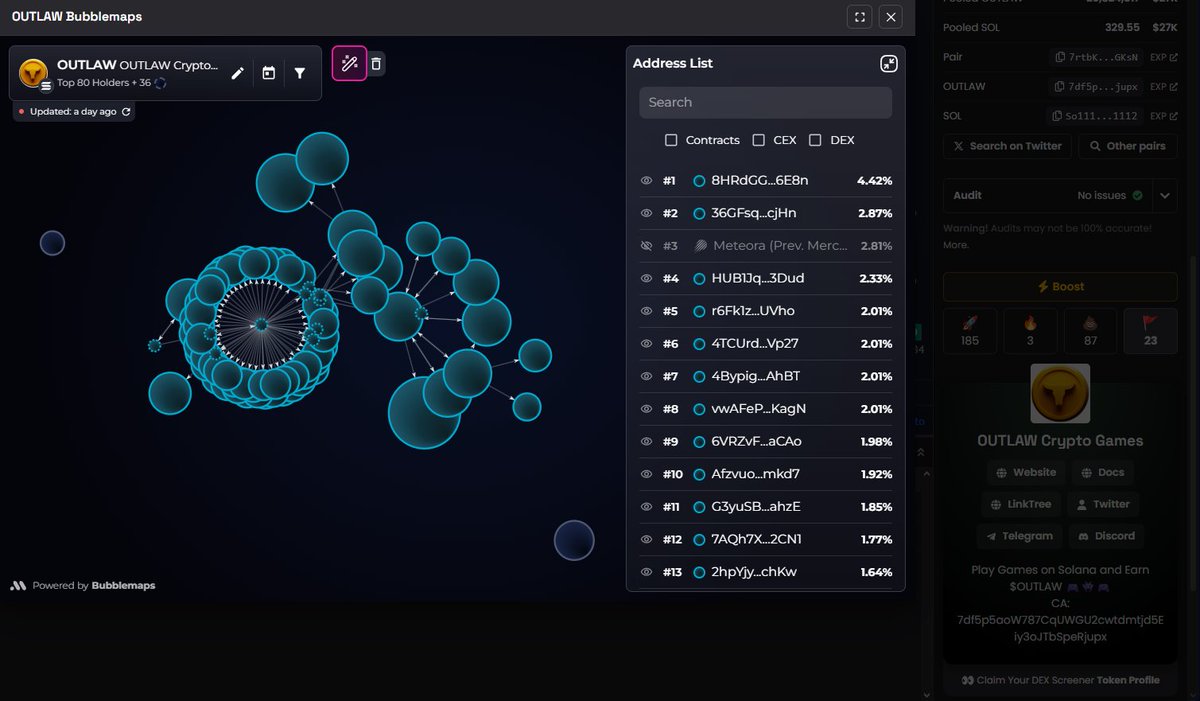The image size is (1200, 701).
Task: Click the OUTLAW token logo in header card
Action: [x=35, y=72]
